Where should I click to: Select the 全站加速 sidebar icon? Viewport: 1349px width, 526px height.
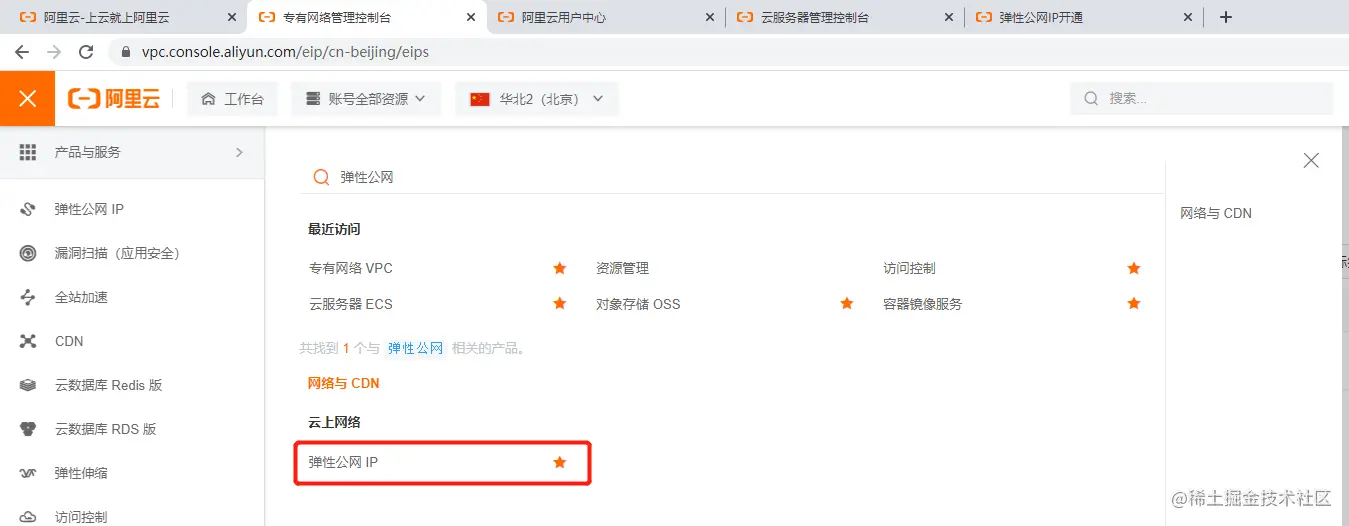point(28,297)
